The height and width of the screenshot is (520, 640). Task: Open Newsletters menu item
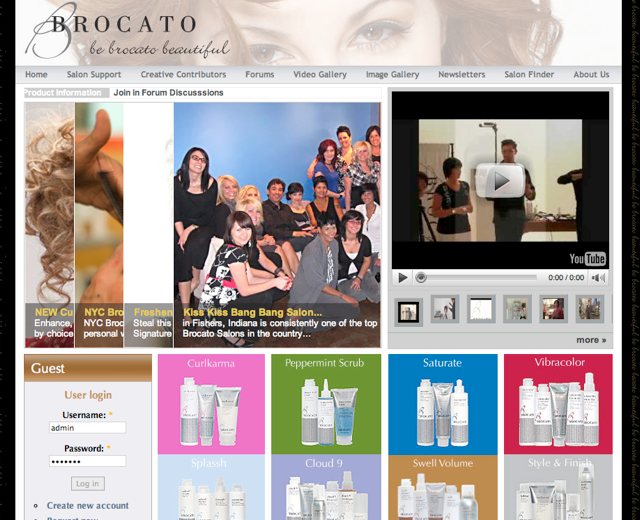tap(462, 75)
